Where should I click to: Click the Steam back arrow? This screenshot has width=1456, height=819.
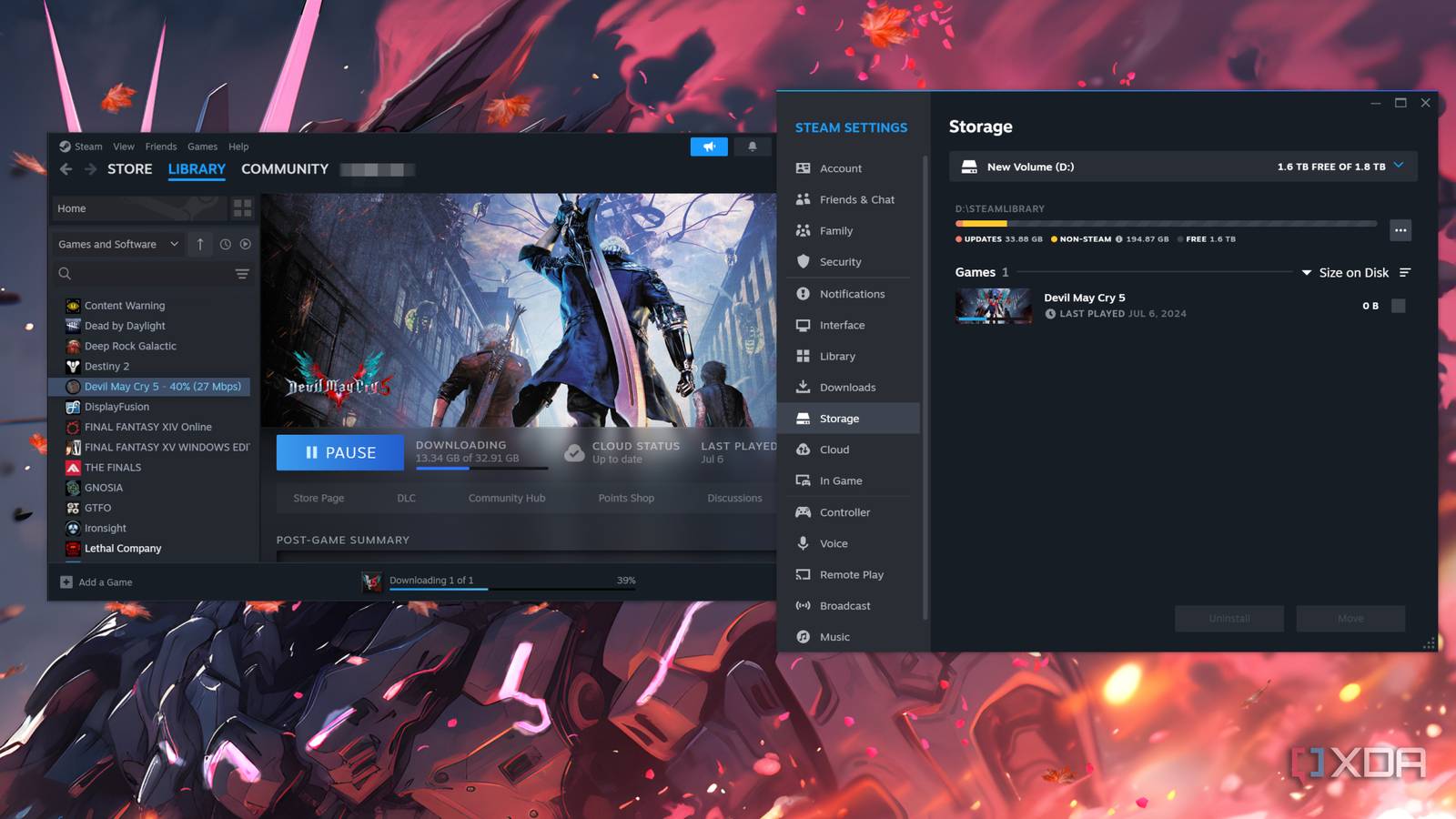pyautogui.click(x=66, y=169)
